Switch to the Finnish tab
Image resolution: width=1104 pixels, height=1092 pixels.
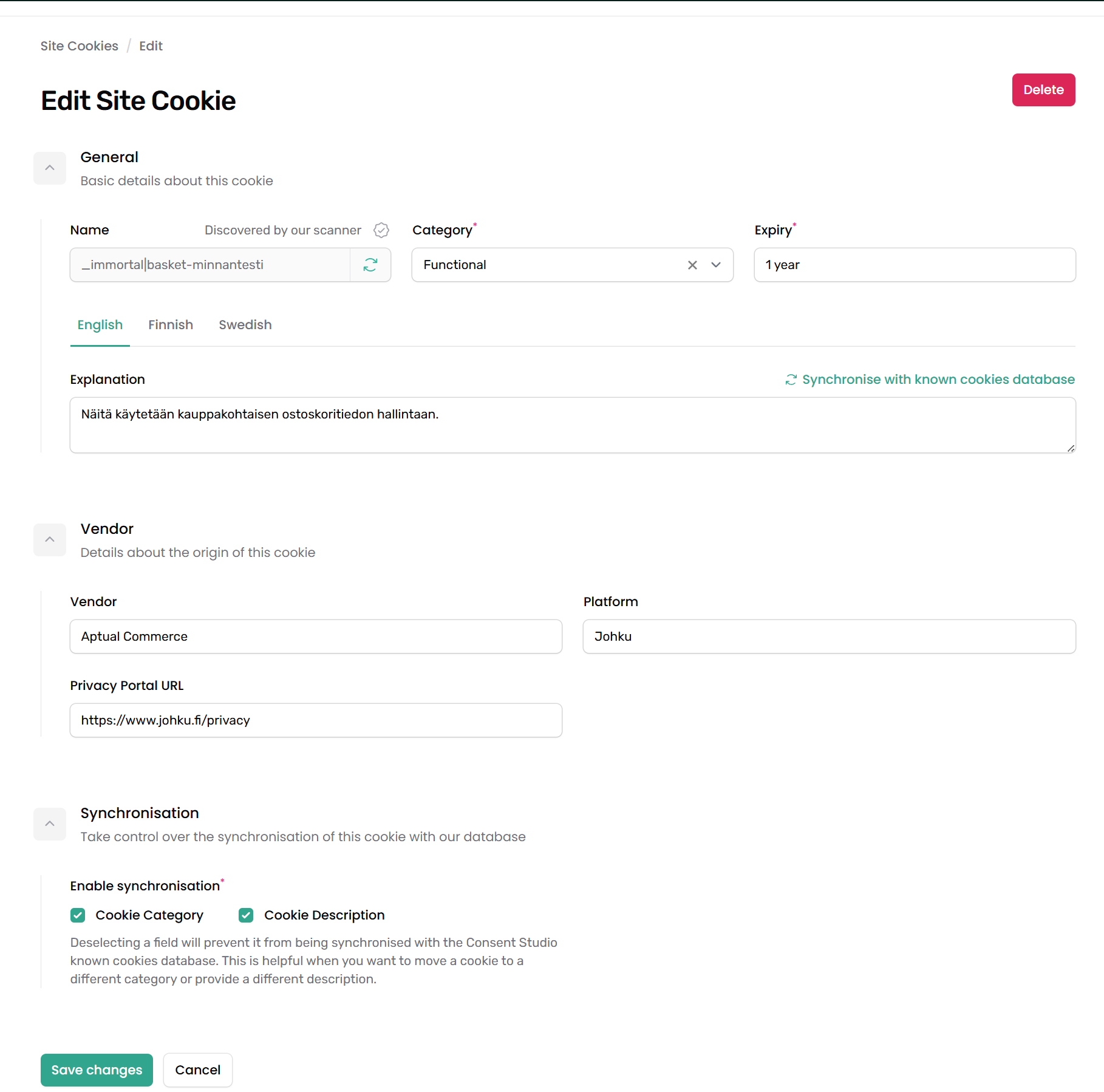171,325
